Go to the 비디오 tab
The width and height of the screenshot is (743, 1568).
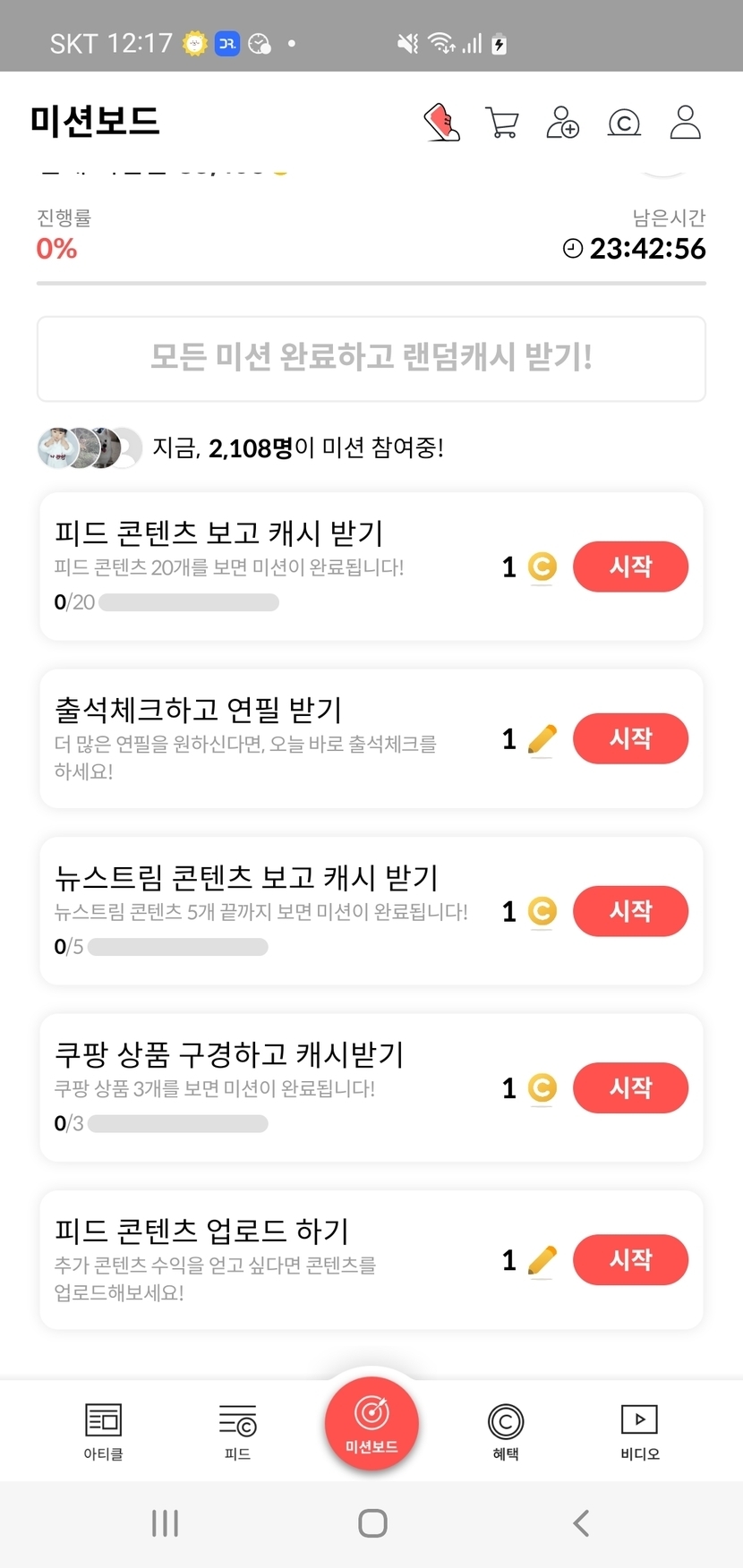[x=639, y=1430]
